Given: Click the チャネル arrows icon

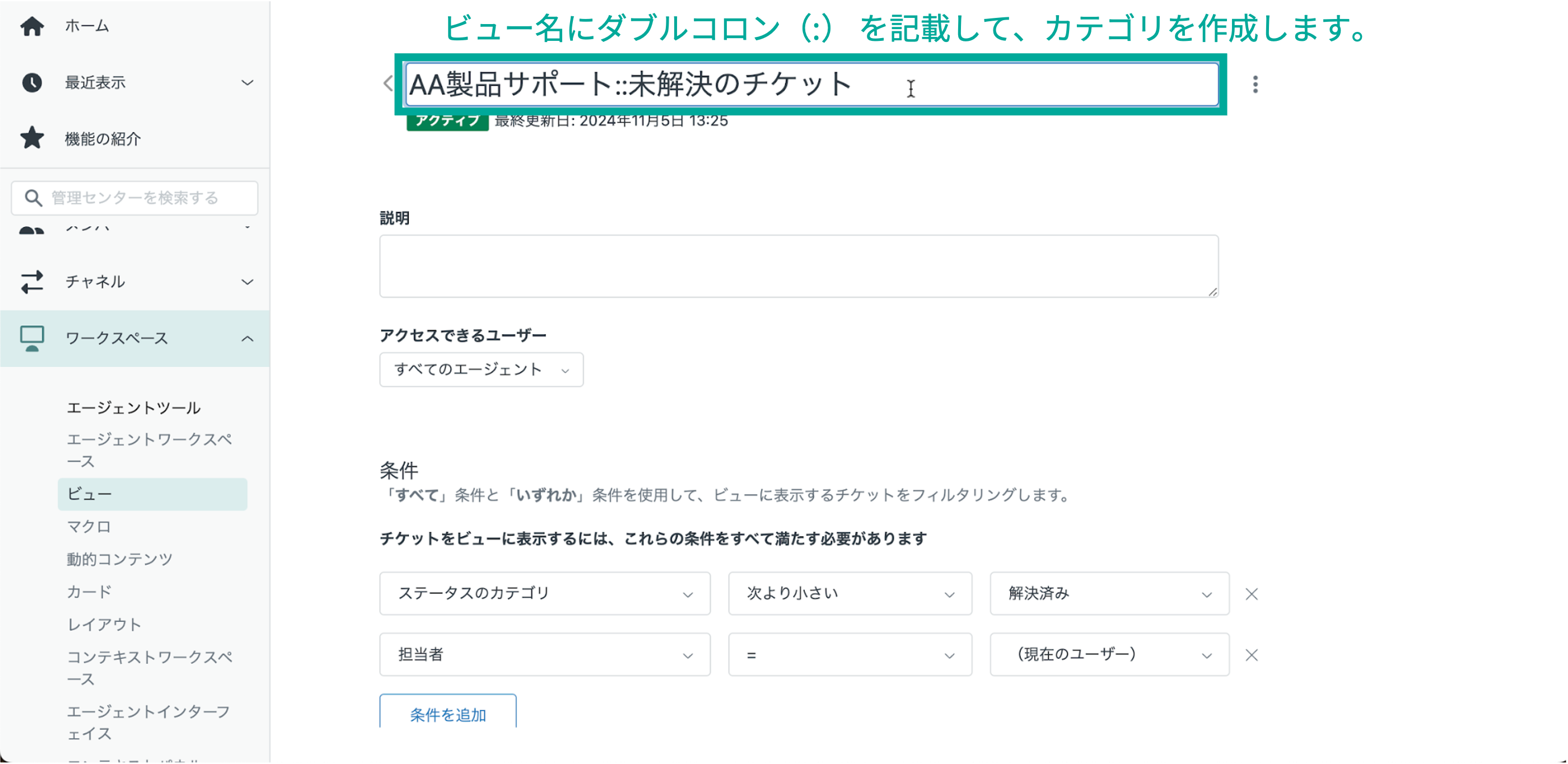Looking at the screenshot, I should click(32, 282).
